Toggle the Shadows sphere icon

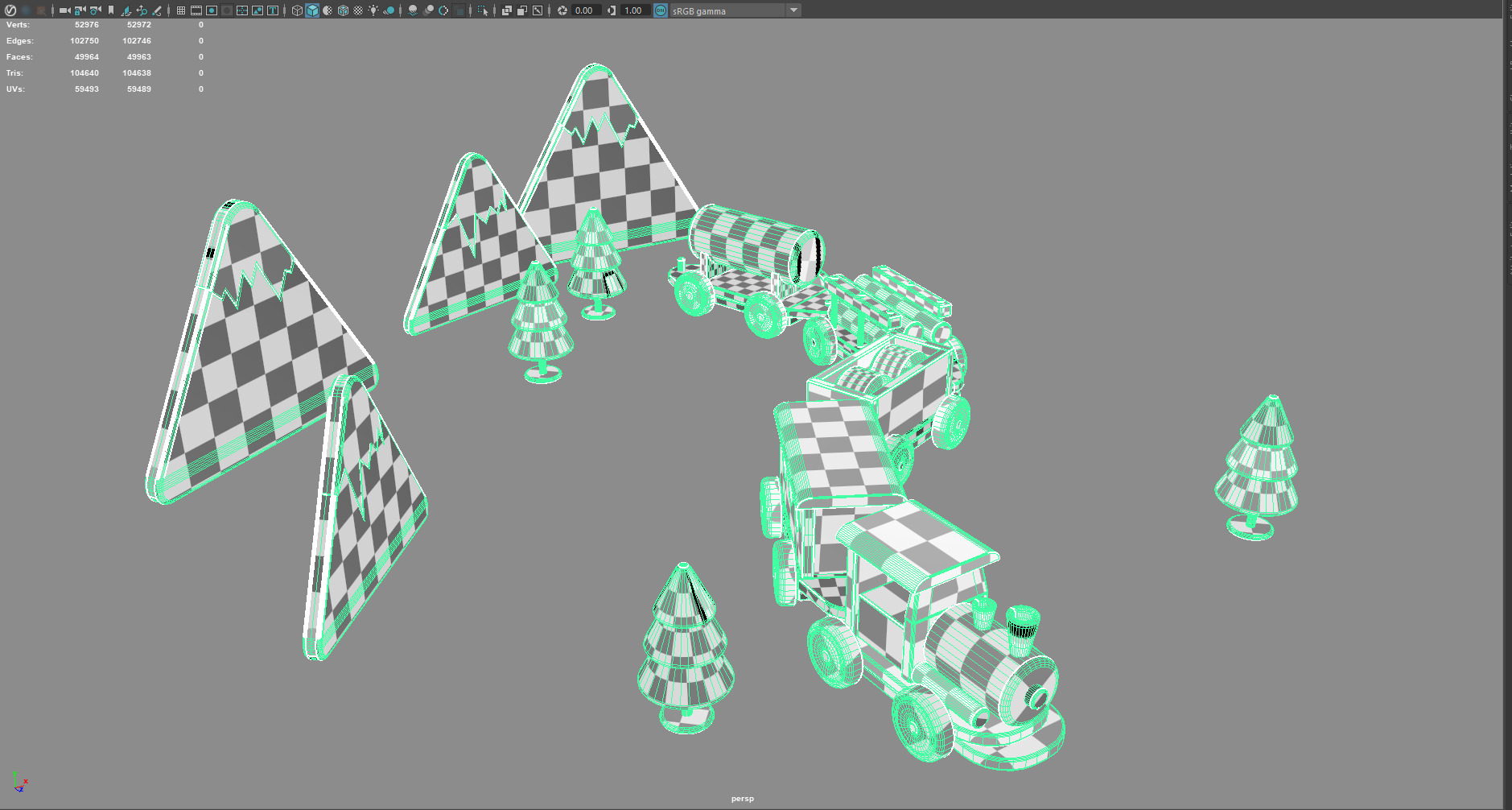(389, 10)
